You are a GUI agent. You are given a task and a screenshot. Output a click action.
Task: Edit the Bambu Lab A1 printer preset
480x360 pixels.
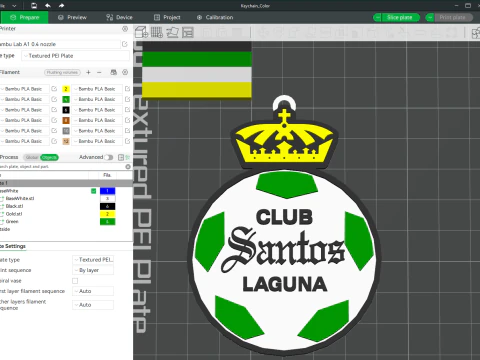pos(125,44)
